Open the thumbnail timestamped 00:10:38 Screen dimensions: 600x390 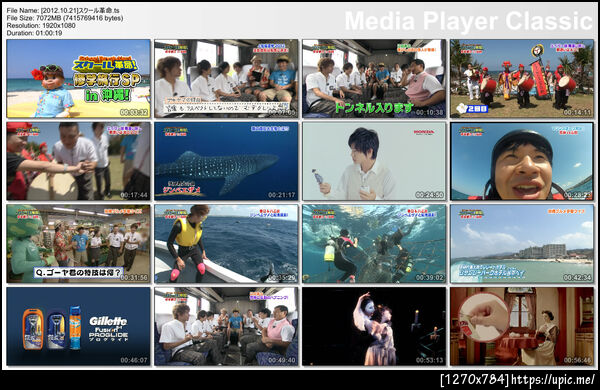[374, 78]
